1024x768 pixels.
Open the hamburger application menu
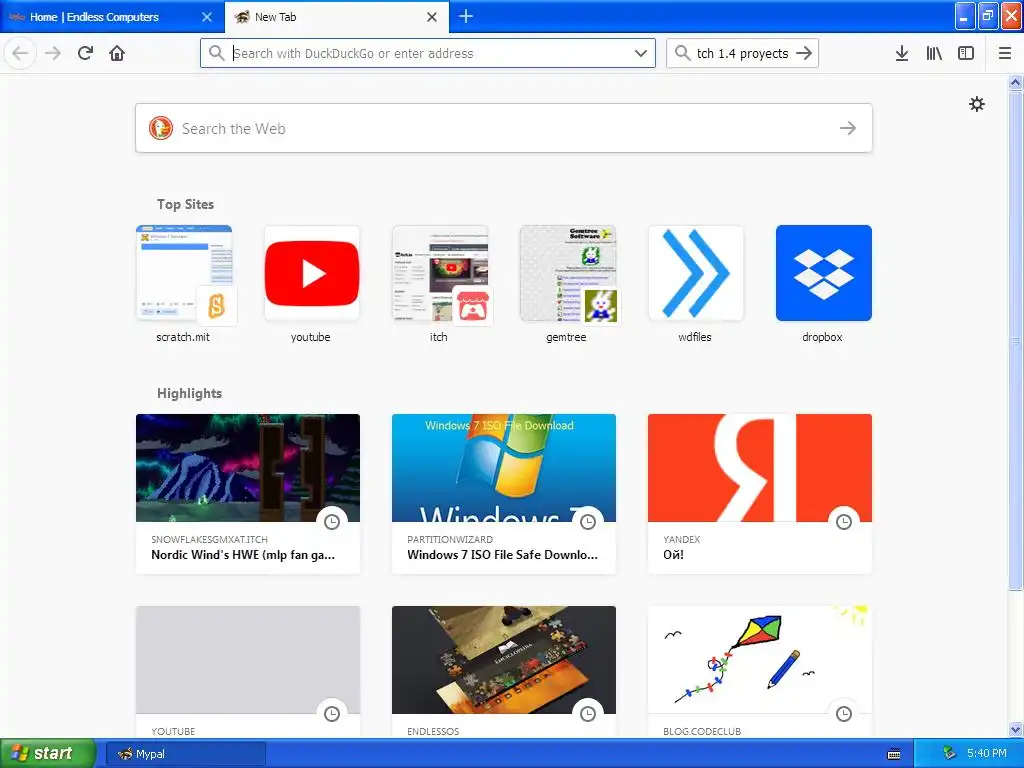click(x=1005, y=53)
